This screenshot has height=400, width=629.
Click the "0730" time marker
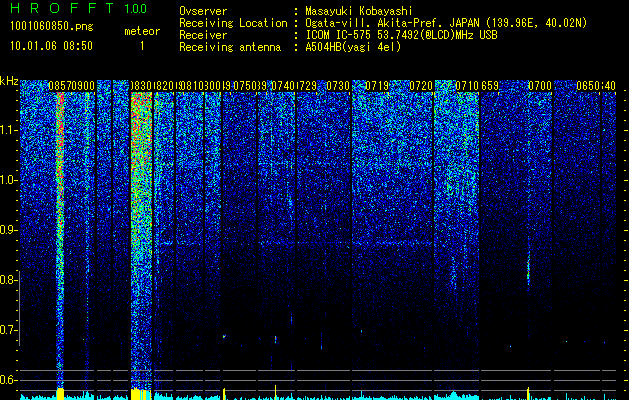[338, 86]
